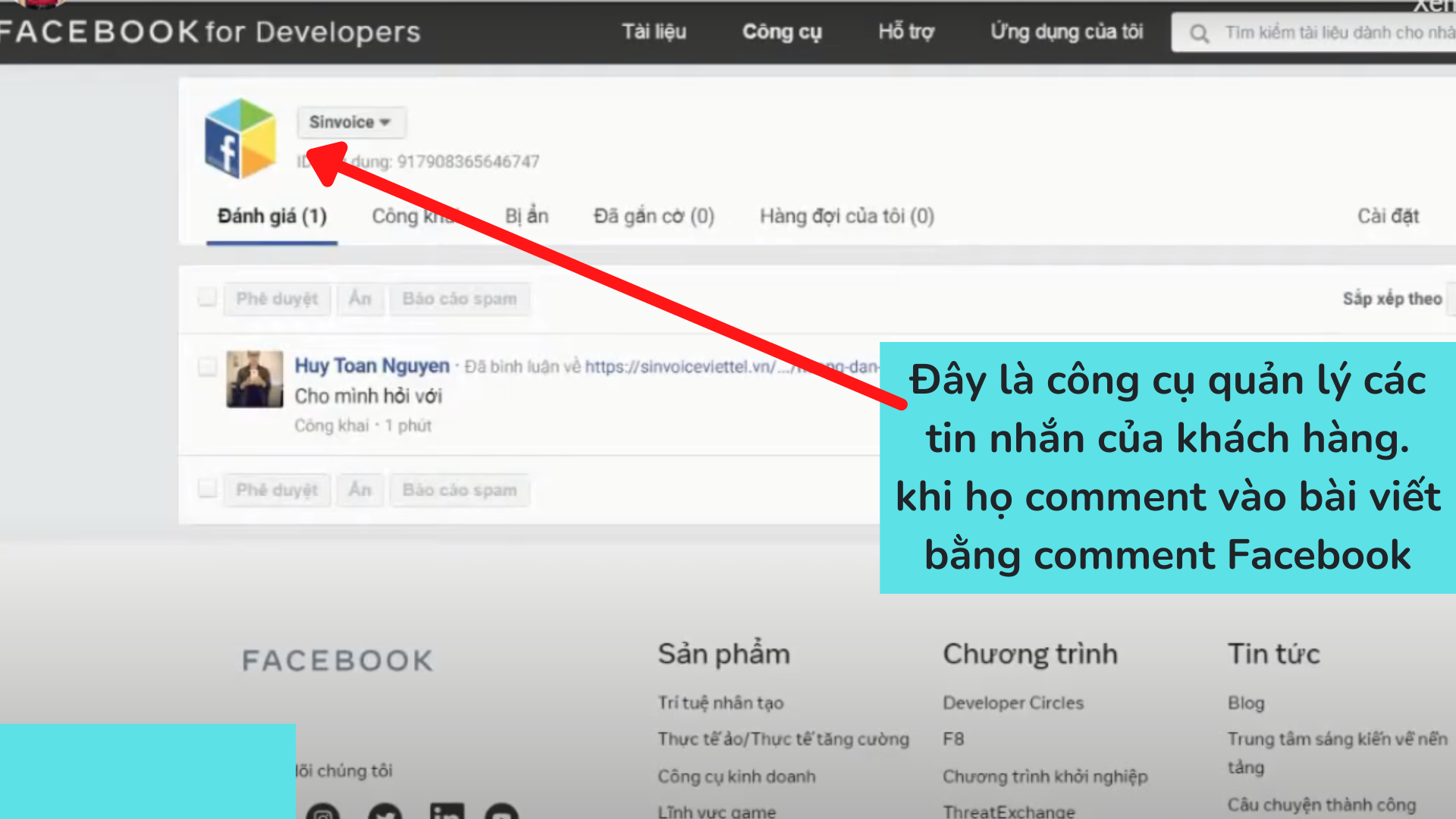The width and height of the screenshot is (1456, 819).
Task: Select the Đánh giá (1) tab
Action: 272,216
